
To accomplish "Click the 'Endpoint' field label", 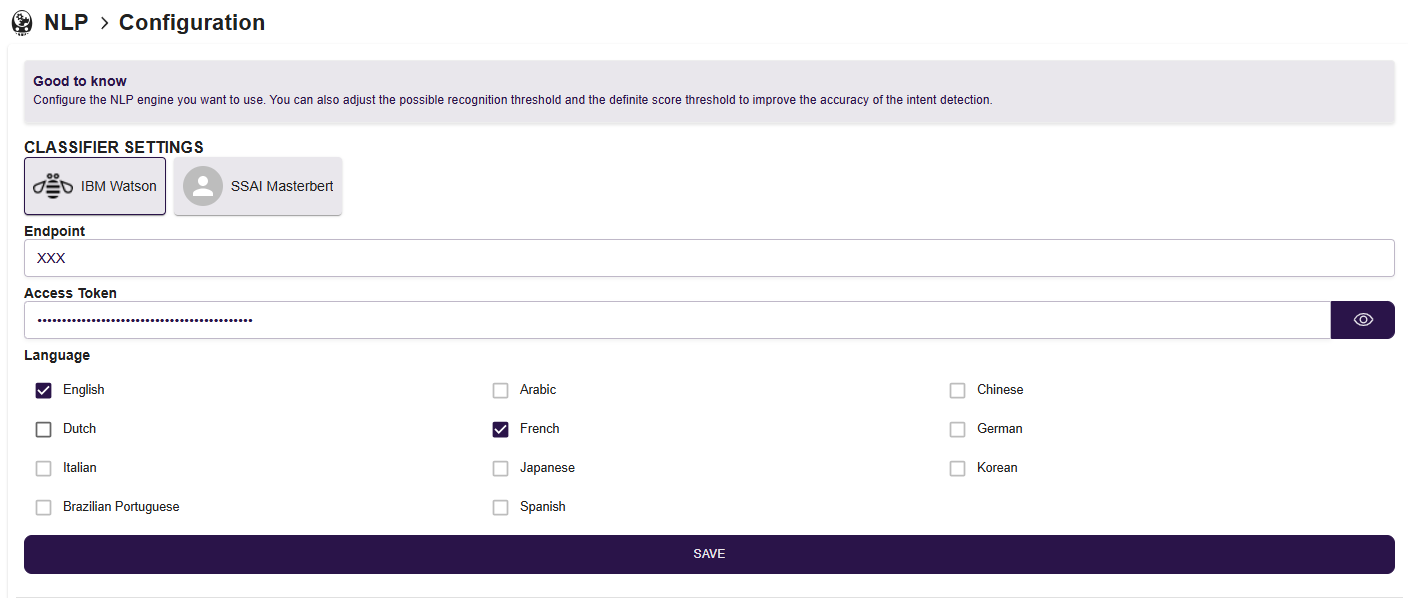I will click(x=55, y=231).
